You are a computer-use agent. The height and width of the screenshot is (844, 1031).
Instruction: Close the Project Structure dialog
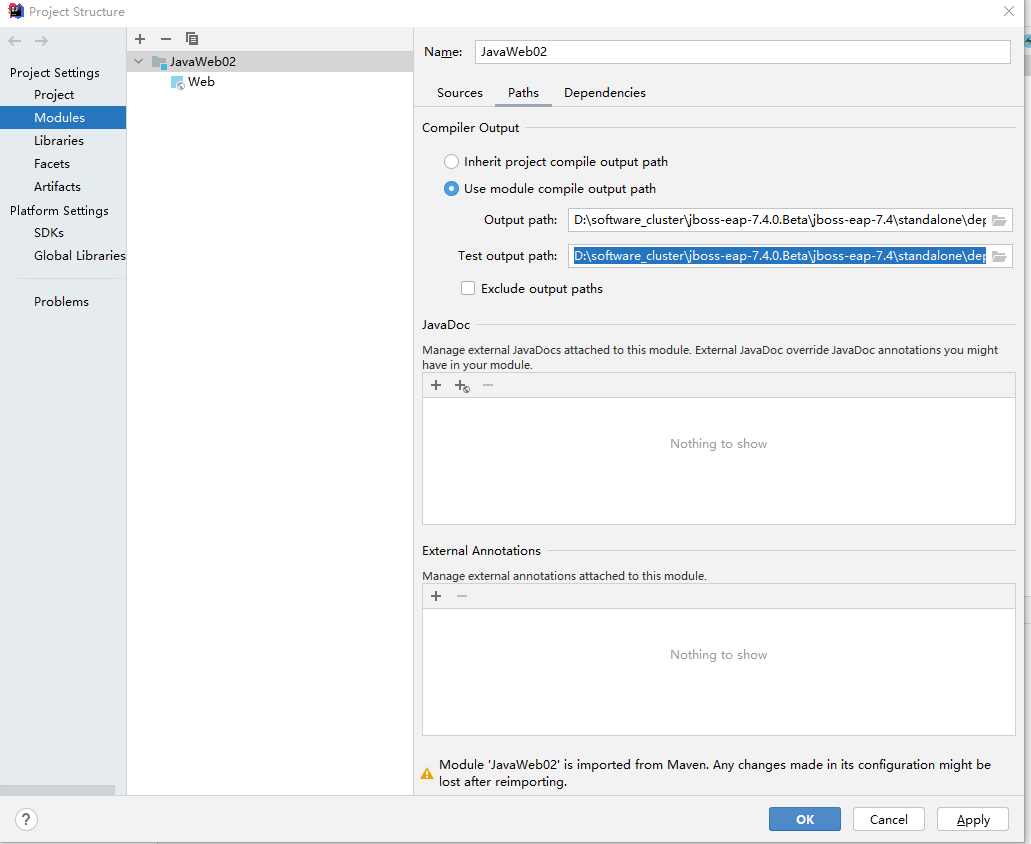[1009, 11]
